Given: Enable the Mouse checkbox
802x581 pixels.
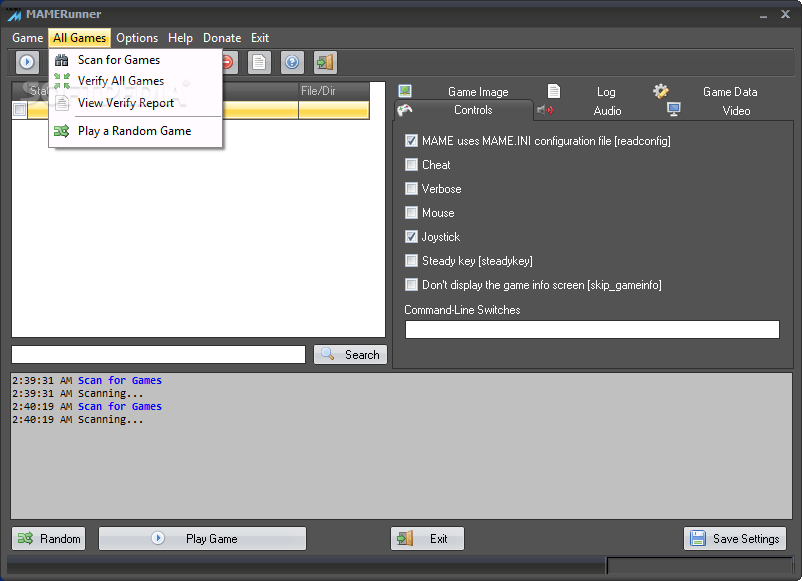Looking at the screenshot, I should click(411, 213).
